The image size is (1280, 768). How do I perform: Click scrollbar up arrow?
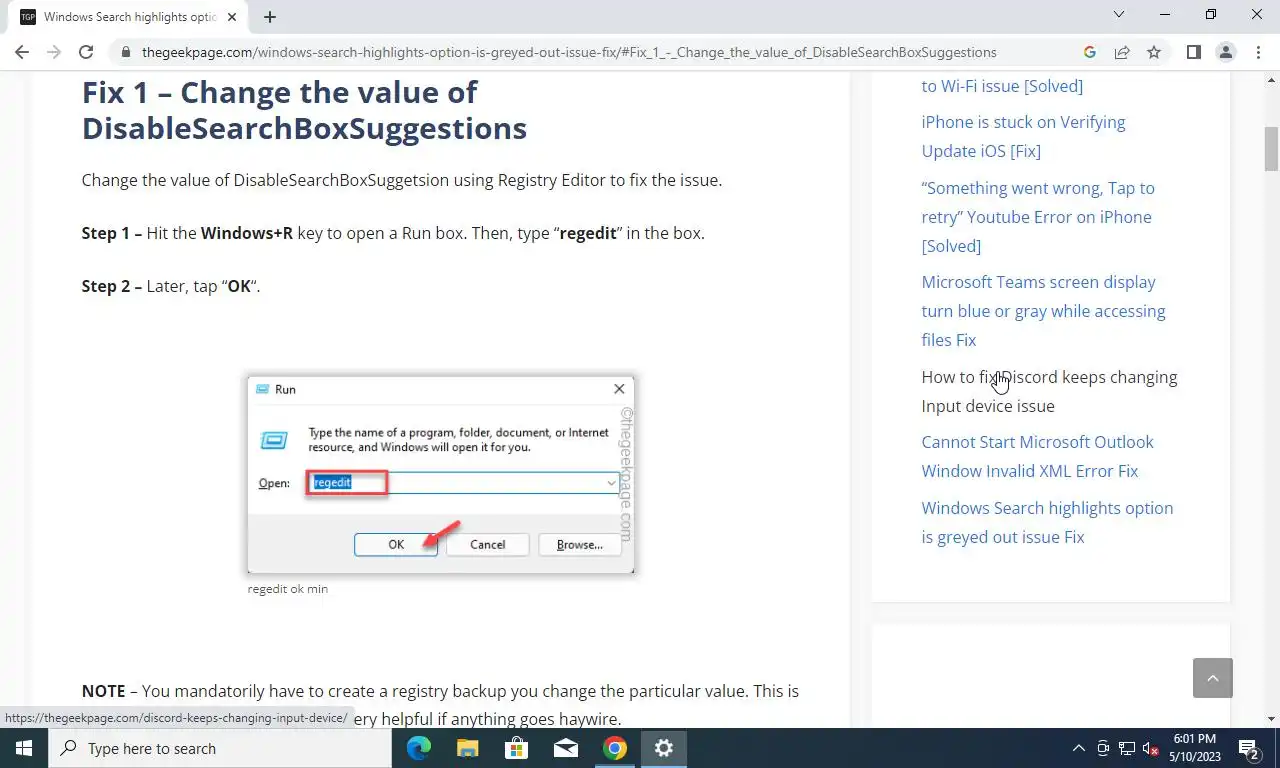point(1272,82)
